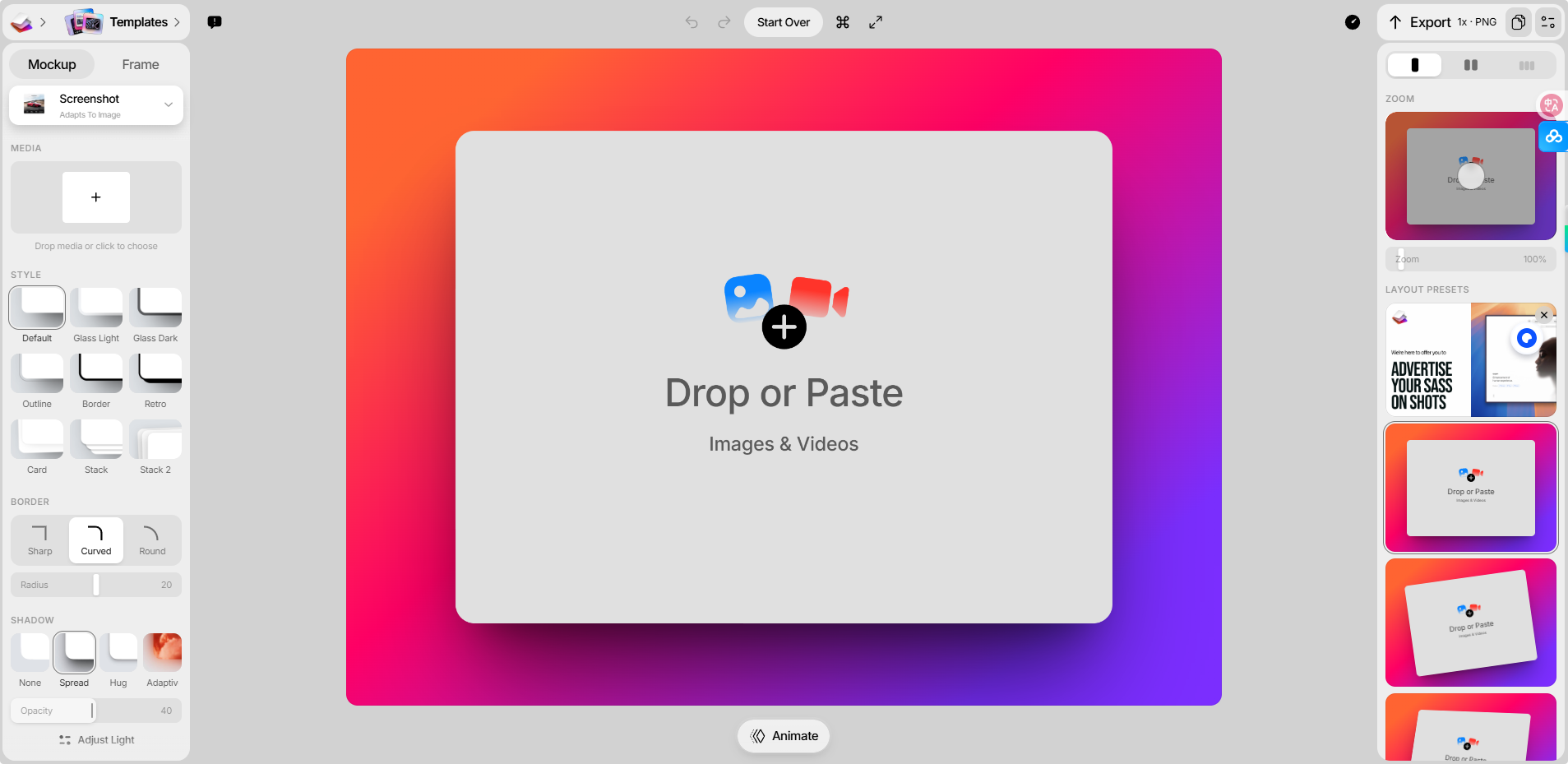Switch to the Frame tab

pos(141,64)
